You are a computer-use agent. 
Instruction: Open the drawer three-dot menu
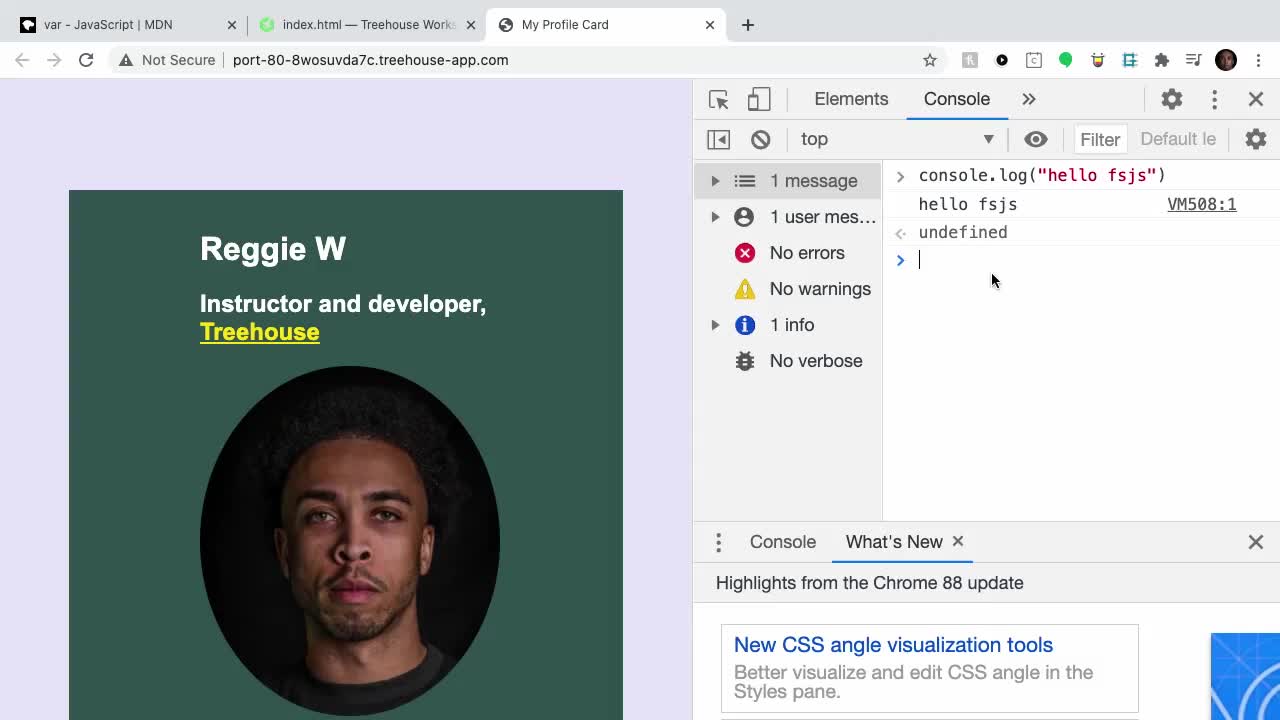point(718,541)
